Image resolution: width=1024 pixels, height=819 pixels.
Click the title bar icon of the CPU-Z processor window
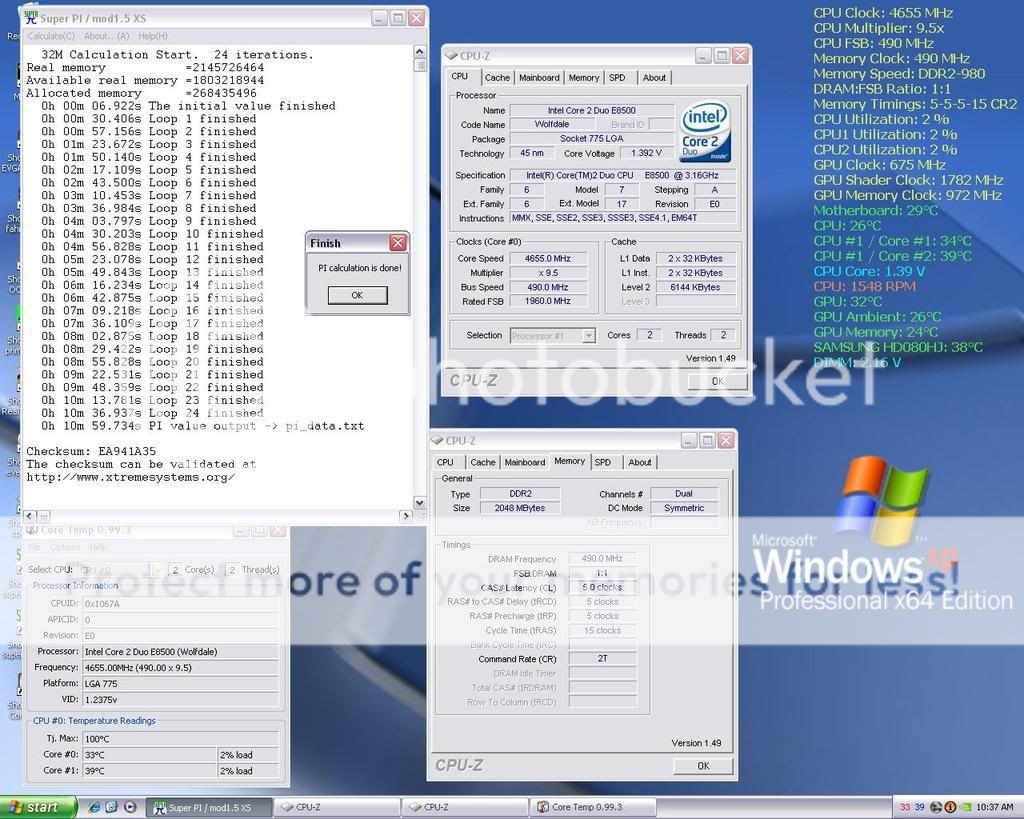451,56
